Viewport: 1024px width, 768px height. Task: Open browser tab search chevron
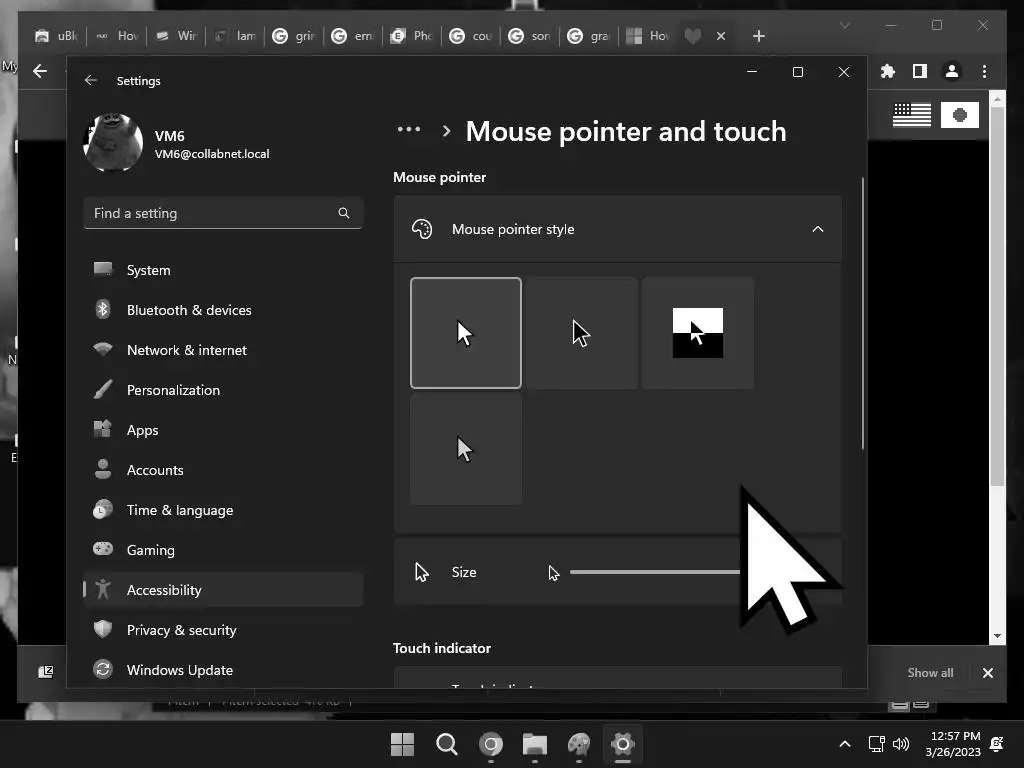point(844,25)
